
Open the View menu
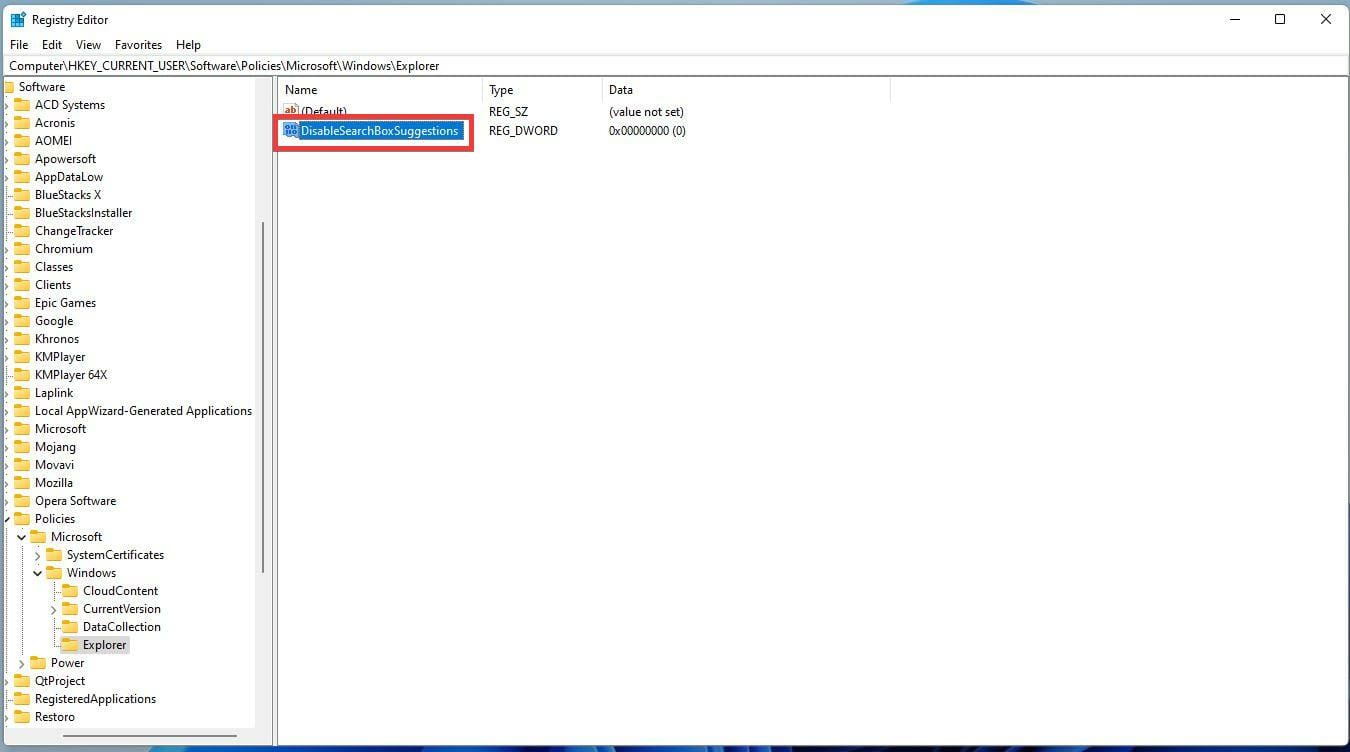pos(88,44)
